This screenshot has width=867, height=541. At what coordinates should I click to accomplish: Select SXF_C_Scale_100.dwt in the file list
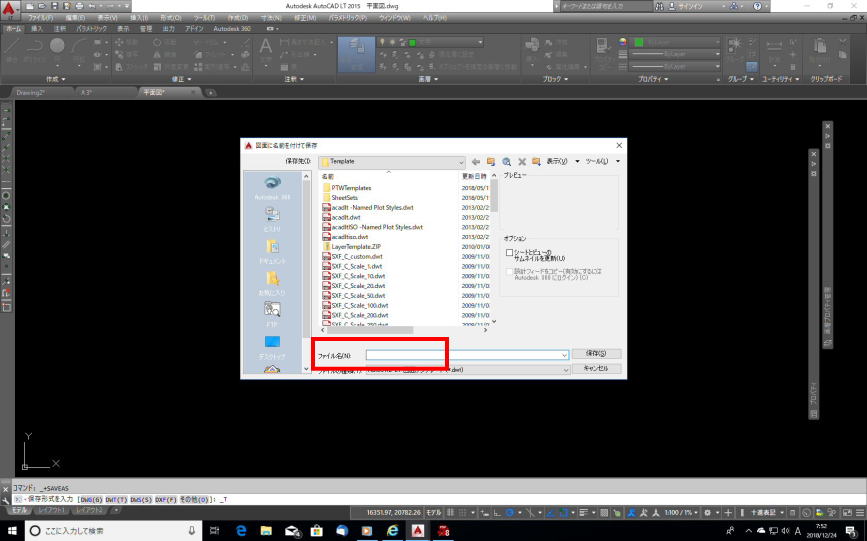point(360,305)
